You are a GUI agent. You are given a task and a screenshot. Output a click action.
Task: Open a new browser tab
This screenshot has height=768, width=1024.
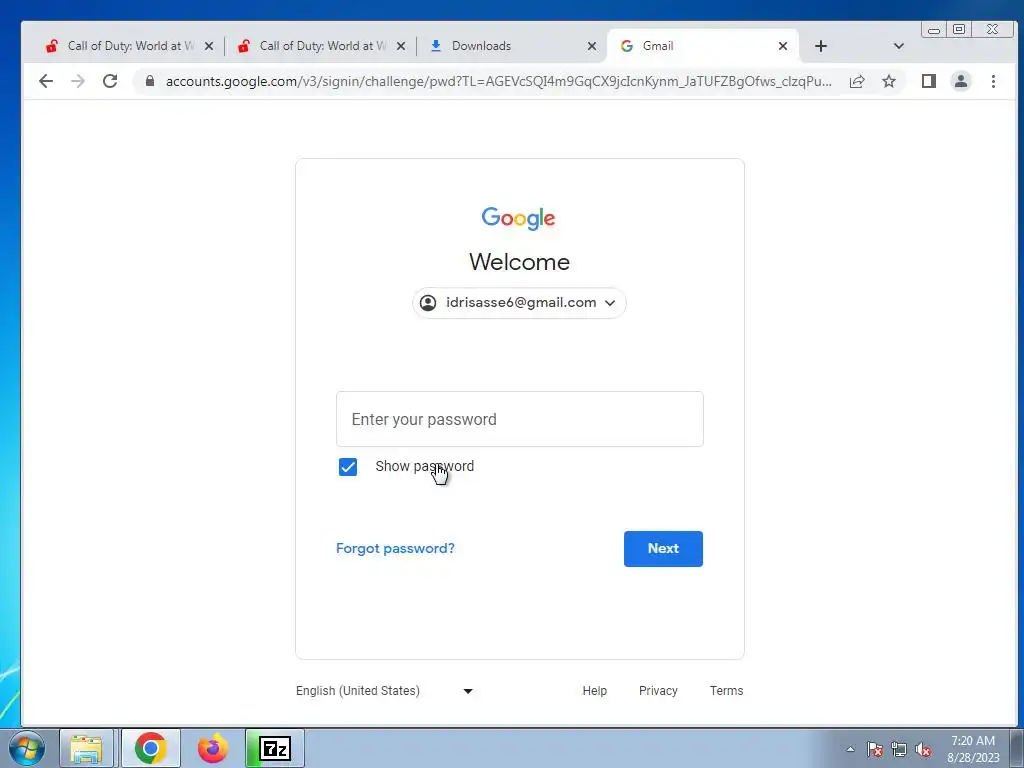pyautogui.click(x=821, y=46)
